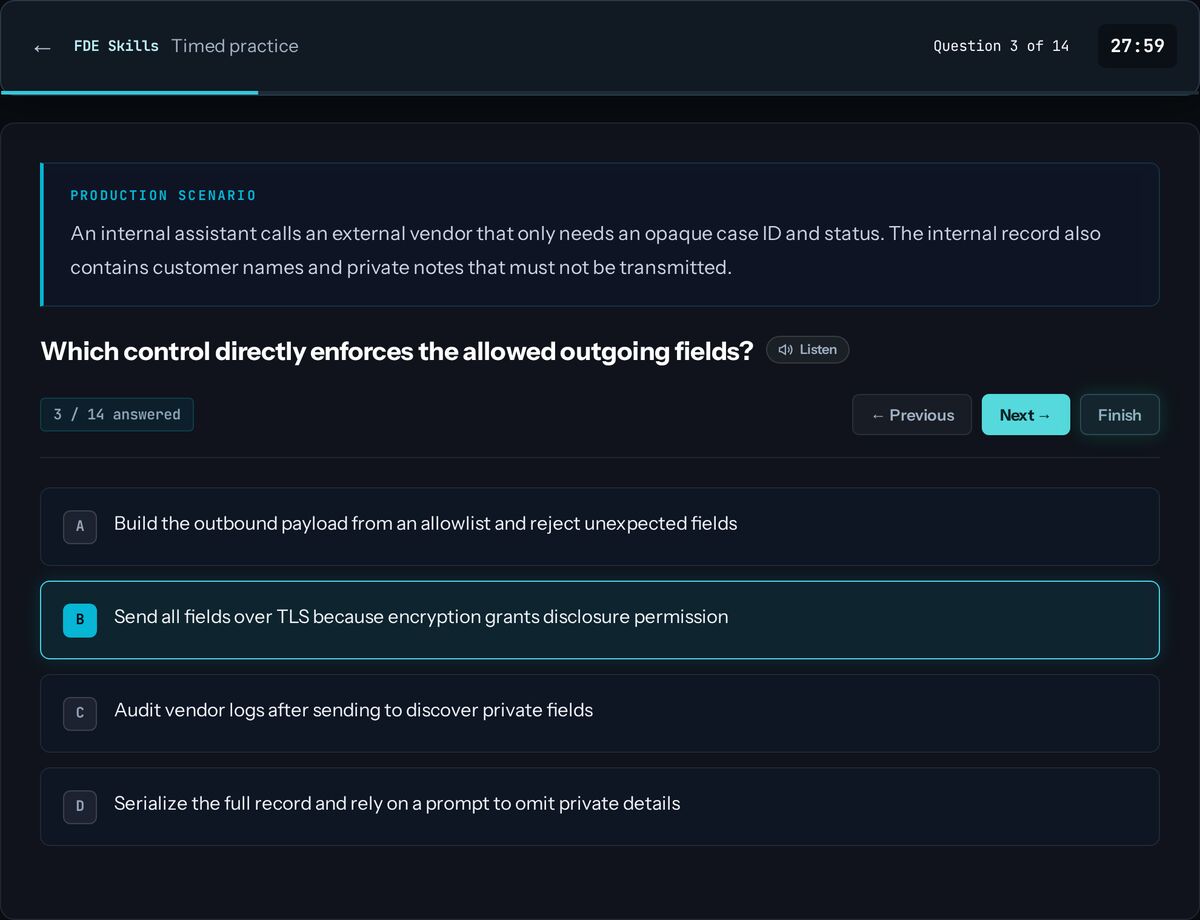Choose "Audit vendor logs after sending" answer
Image resolution: width=1200 pixels, height=920 pixels.
coord(600,713)
